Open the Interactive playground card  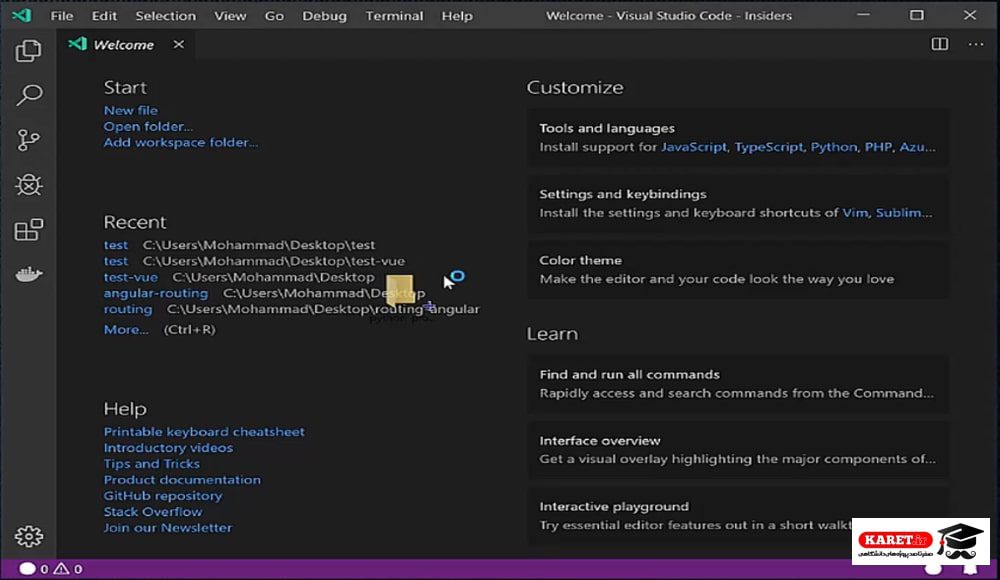737,516
